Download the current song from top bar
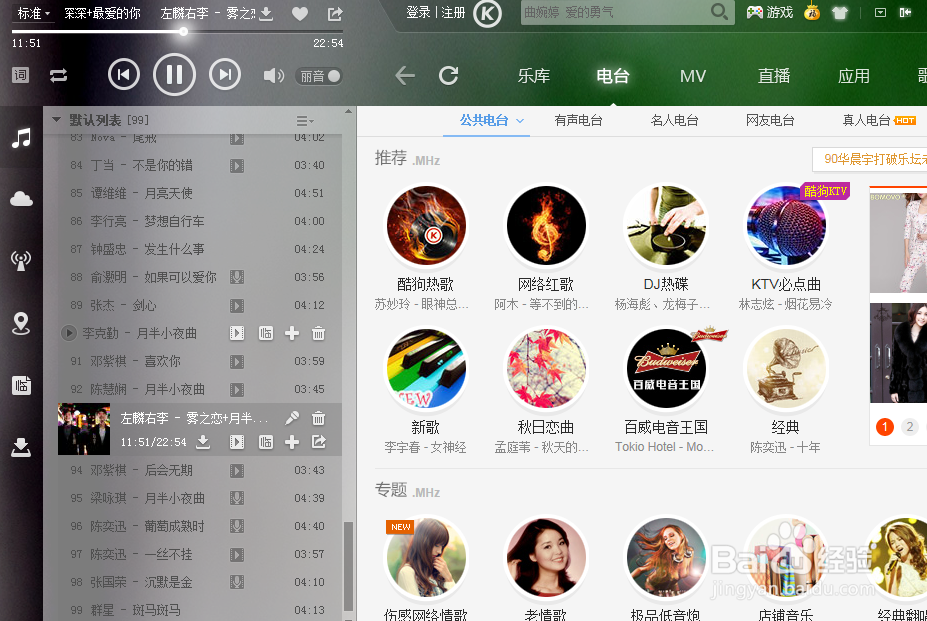927x621 pixels. pyautogui.click(x=266, y=14)
